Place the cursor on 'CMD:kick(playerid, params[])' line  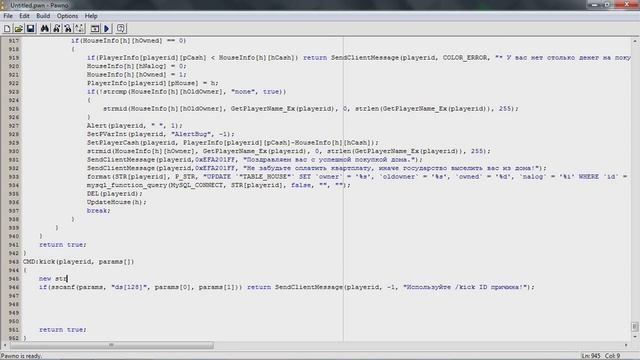coord(78,262)
